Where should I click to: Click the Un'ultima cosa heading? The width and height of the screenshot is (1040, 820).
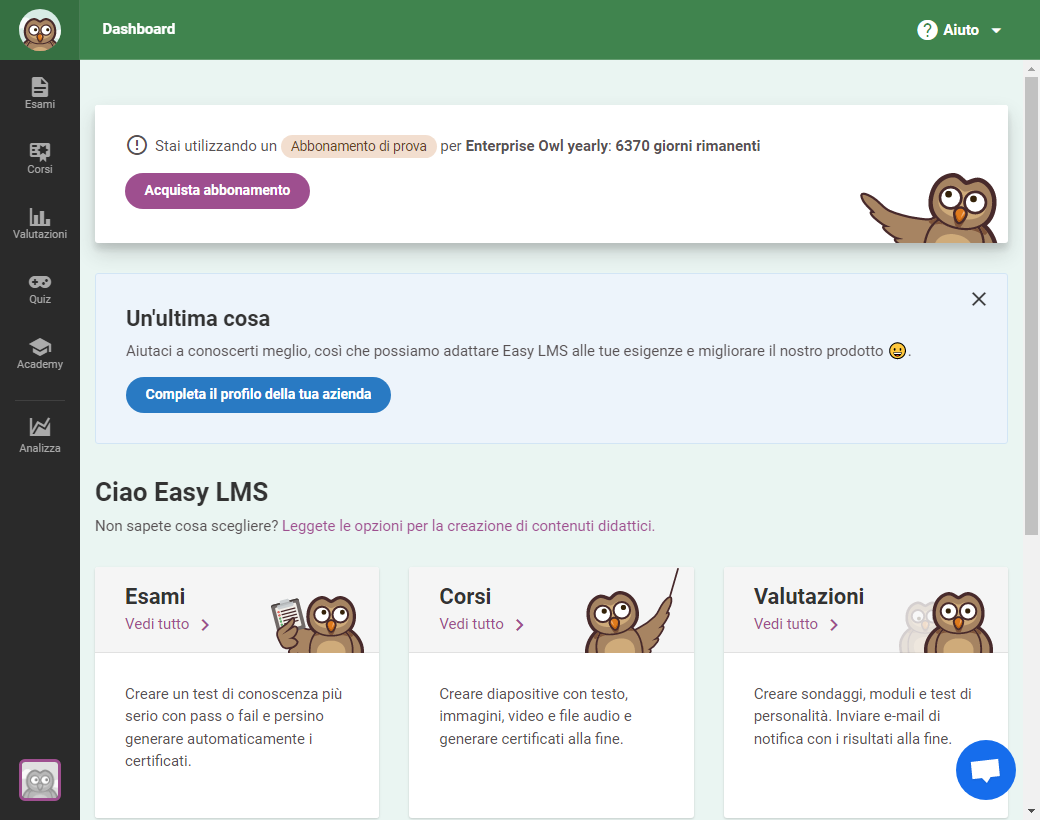click(198, 318)
